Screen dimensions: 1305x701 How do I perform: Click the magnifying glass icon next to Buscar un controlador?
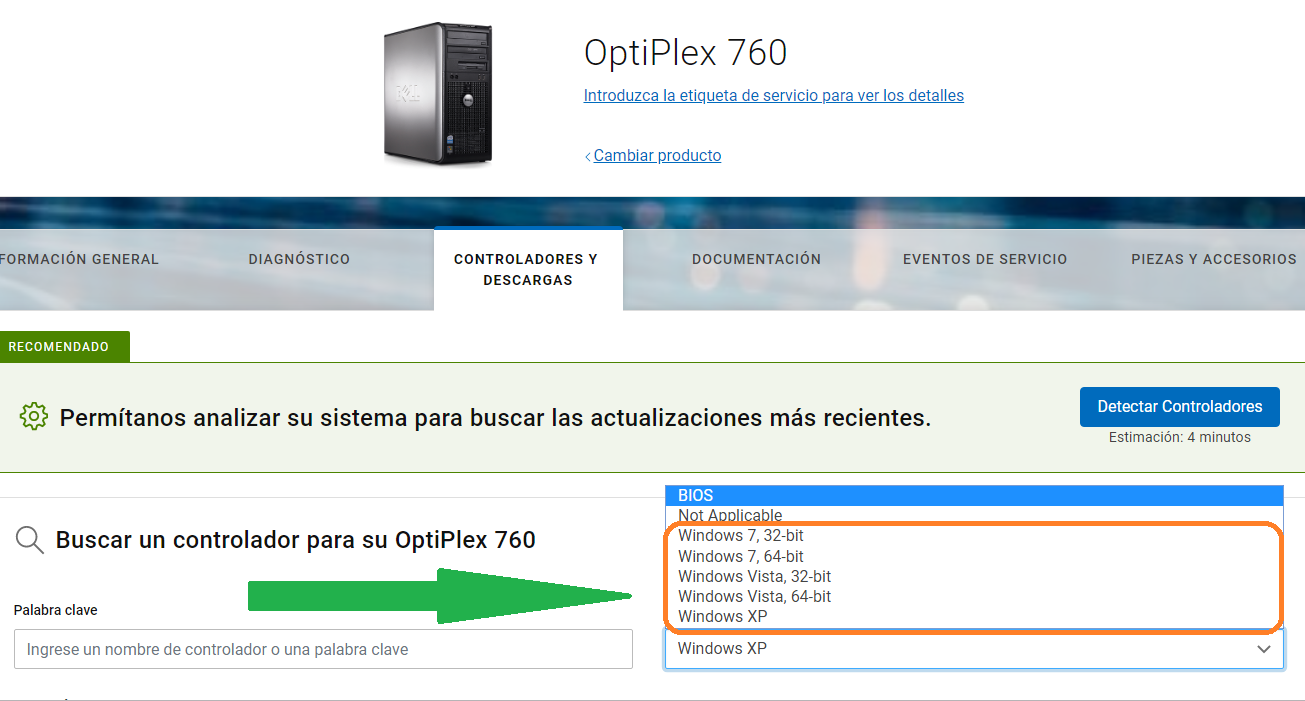pyautogui.click(x=30, y=540)
